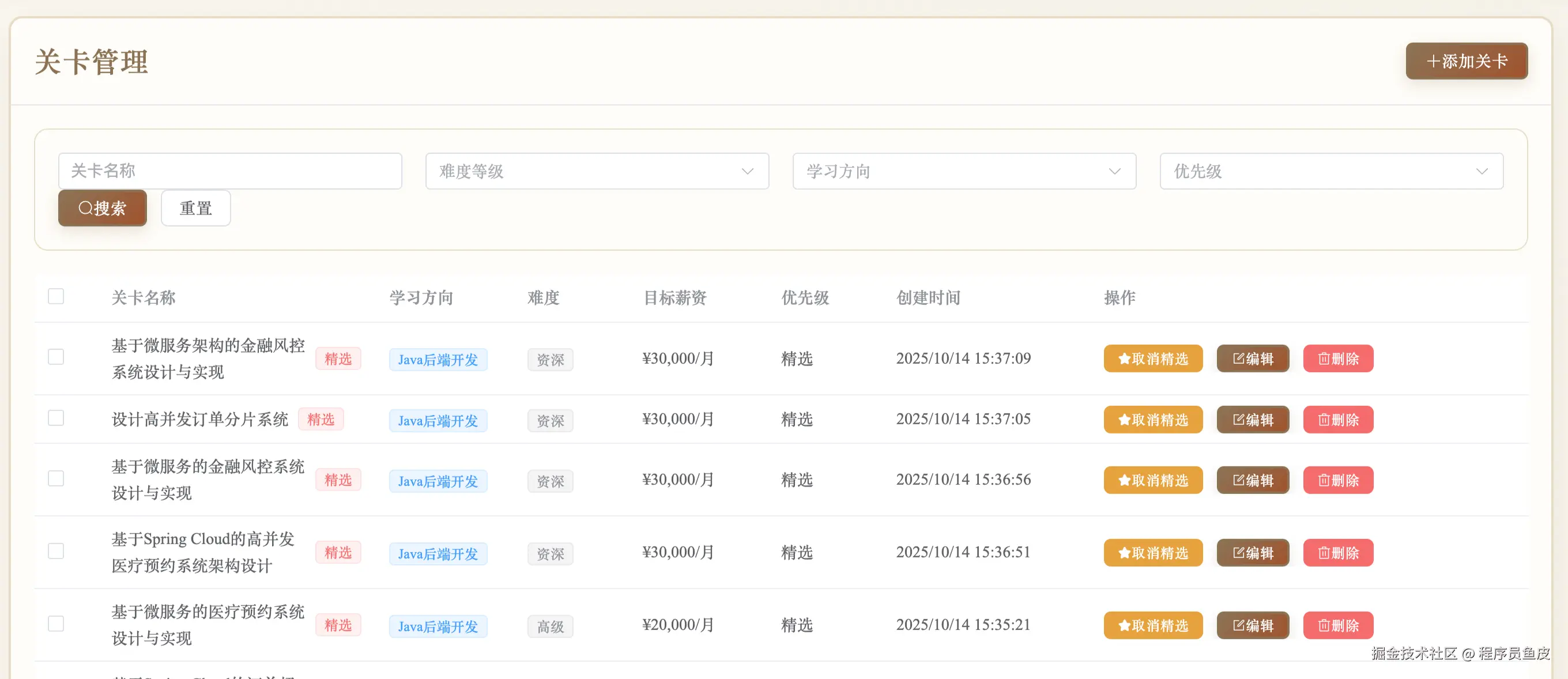The image size is (1568, 679).
Task: Click red 精选 tag on the first row
Action: pos(338,359)
